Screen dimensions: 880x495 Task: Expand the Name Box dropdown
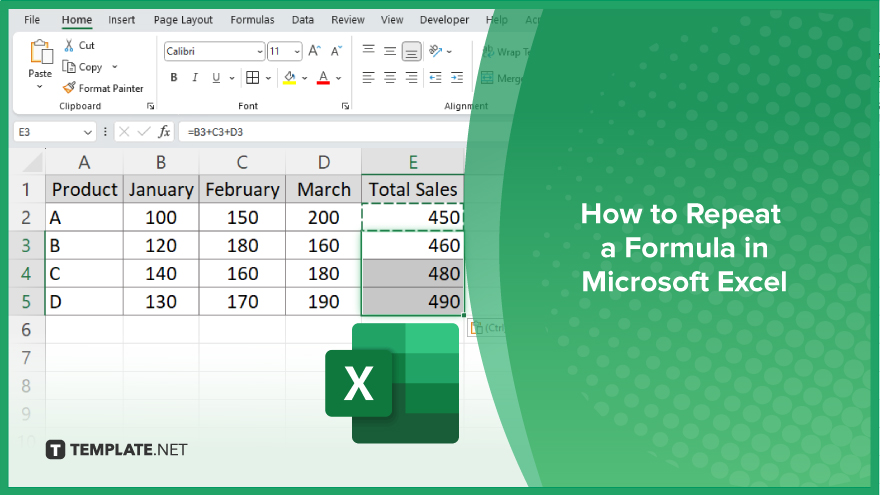[x=88, y=132]
